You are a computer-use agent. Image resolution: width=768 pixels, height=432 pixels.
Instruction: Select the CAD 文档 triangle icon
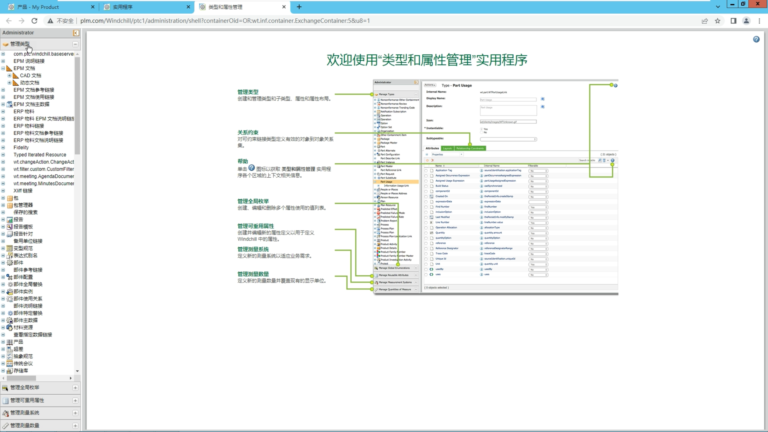coord(16,75)
